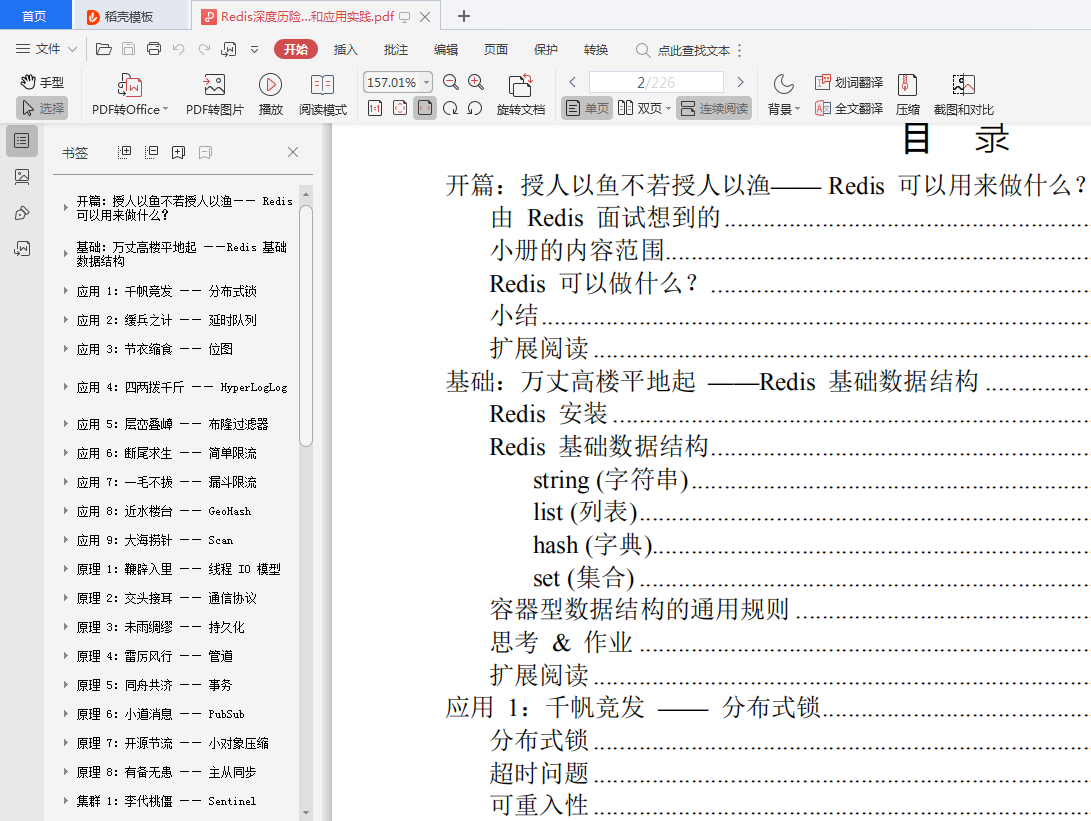Click TOC entry Redis 安装
This screenshot has height=821, width=1091.
coord(548,414)
